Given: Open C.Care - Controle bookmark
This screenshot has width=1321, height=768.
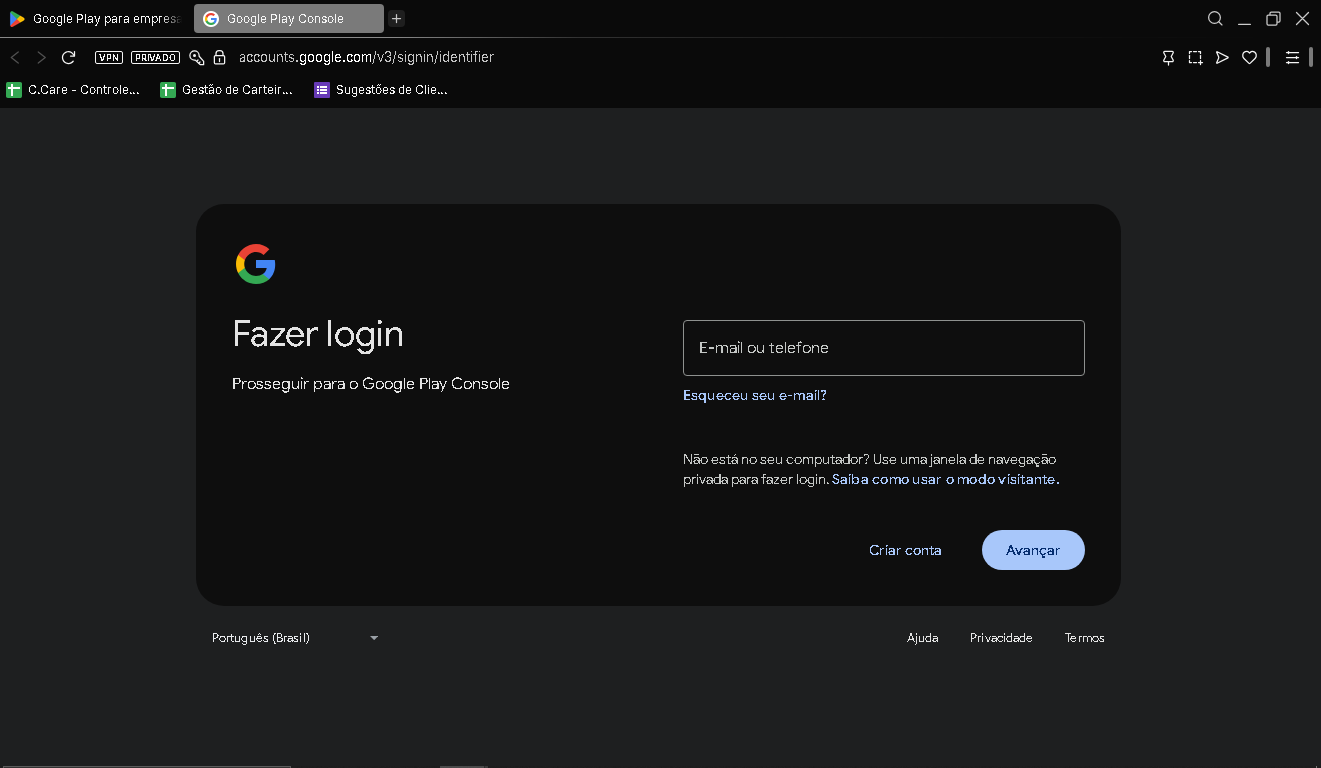Looking at the screenshot, I should tap(73, 90).
